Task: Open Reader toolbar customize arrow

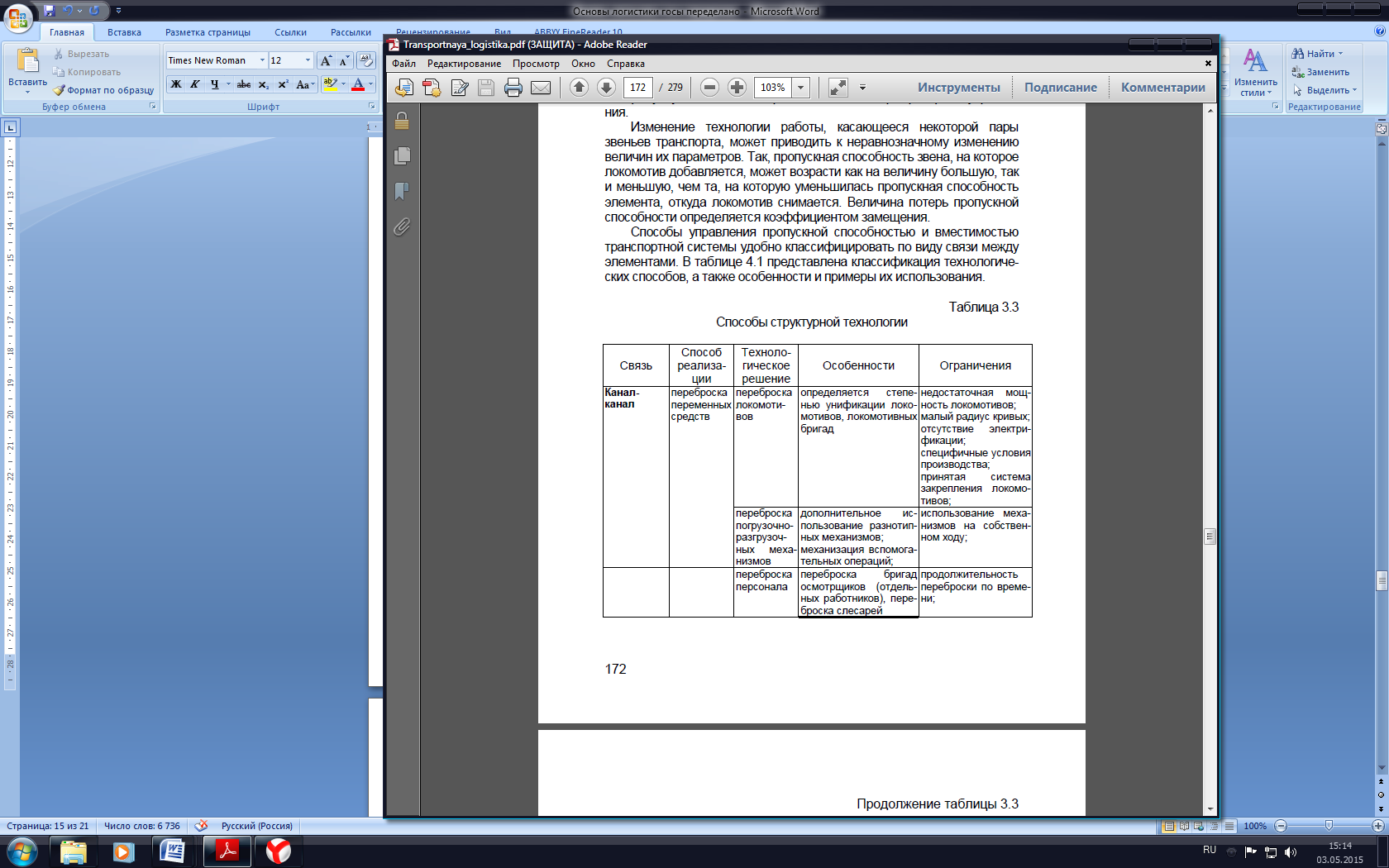Action: point(862,87)
